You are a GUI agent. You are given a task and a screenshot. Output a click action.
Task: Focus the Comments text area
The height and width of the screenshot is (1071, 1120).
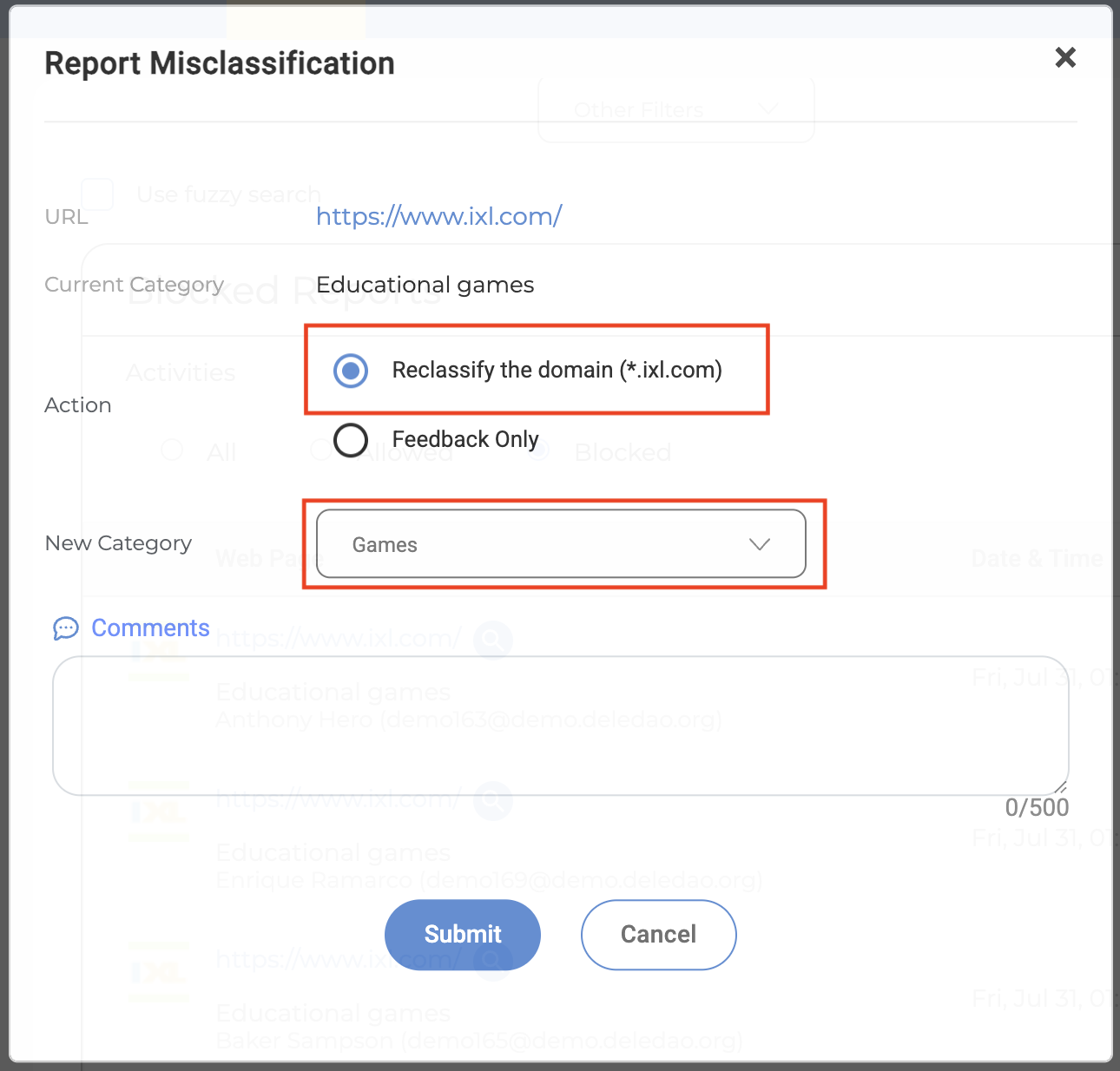561,726
